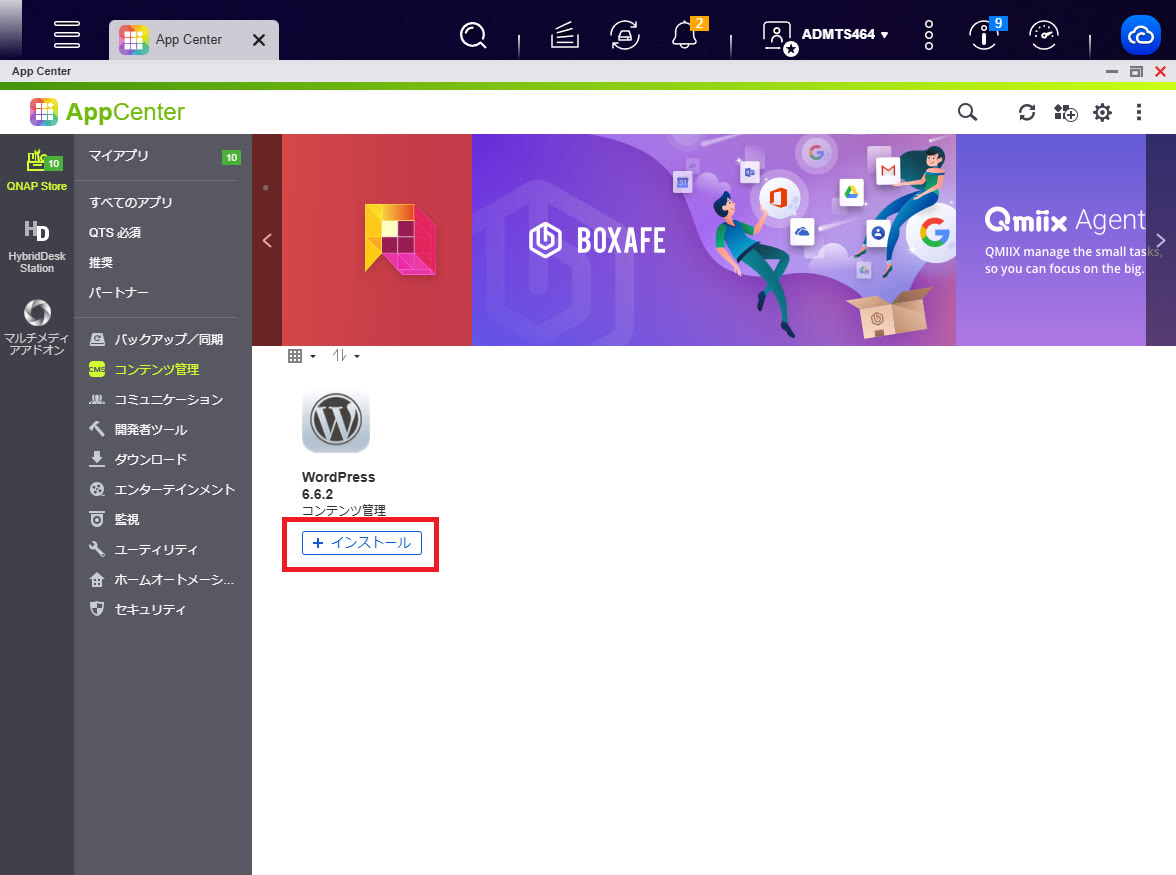Click the Qmiix Agent banner
The width and height of the screenshot is (1176, 875).
click(x=1052, y=240)
